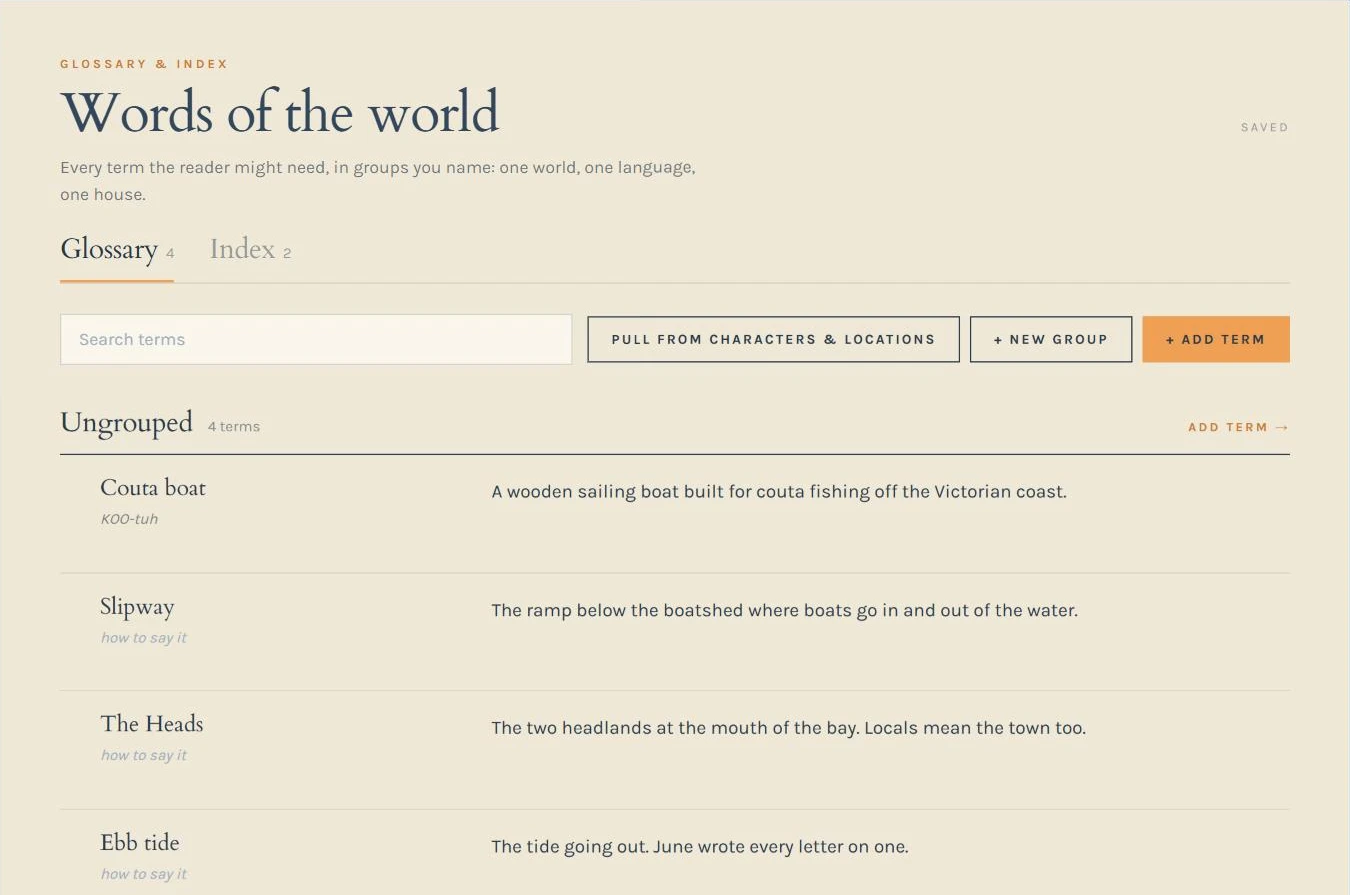Click the Saved status indicator
The image size is (1350, 895).
[1265, 127]
